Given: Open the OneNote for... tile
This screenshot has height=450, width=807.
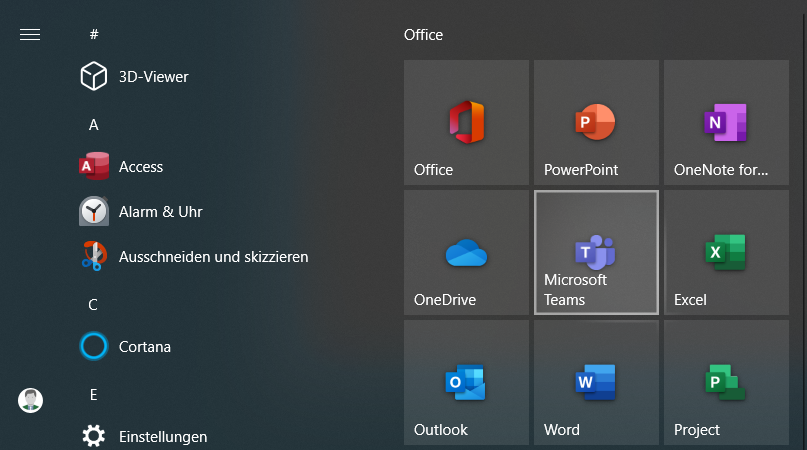Looking at the screenshot, I should coord(726,123).
